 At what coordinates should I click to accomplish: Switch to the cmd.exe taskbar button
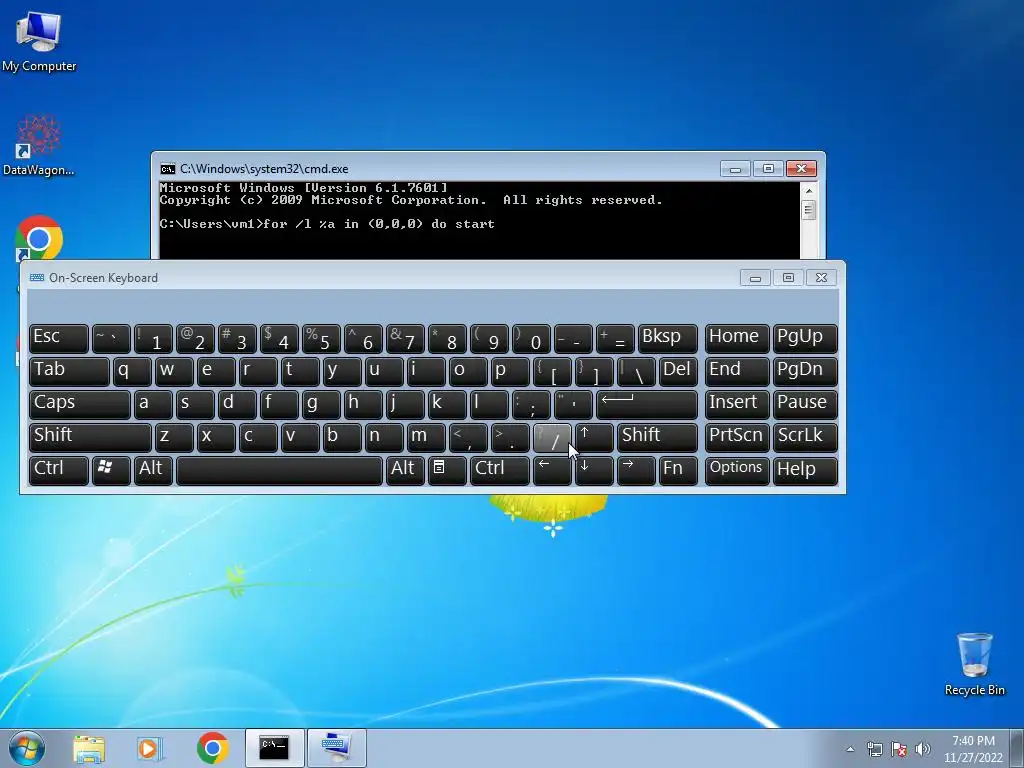point(274,748)
